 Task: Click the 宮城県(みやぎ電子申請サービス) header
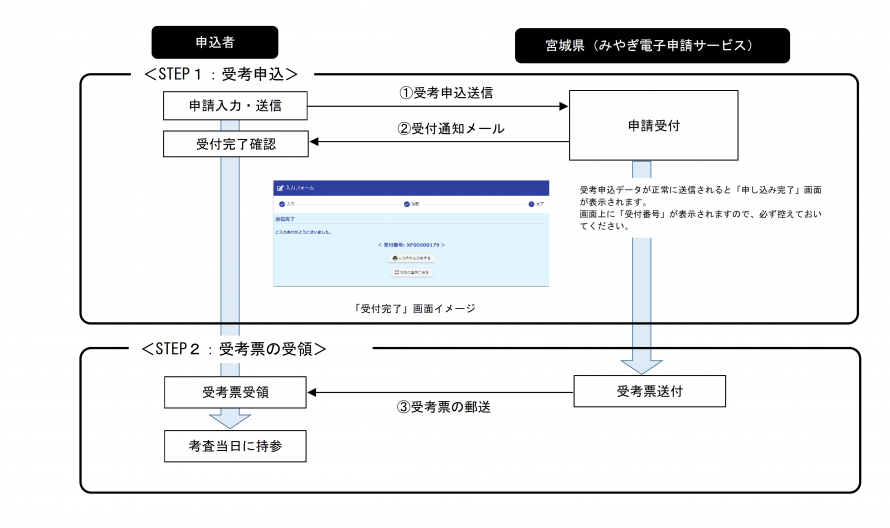pyautogui.click(x=651, y=46)
